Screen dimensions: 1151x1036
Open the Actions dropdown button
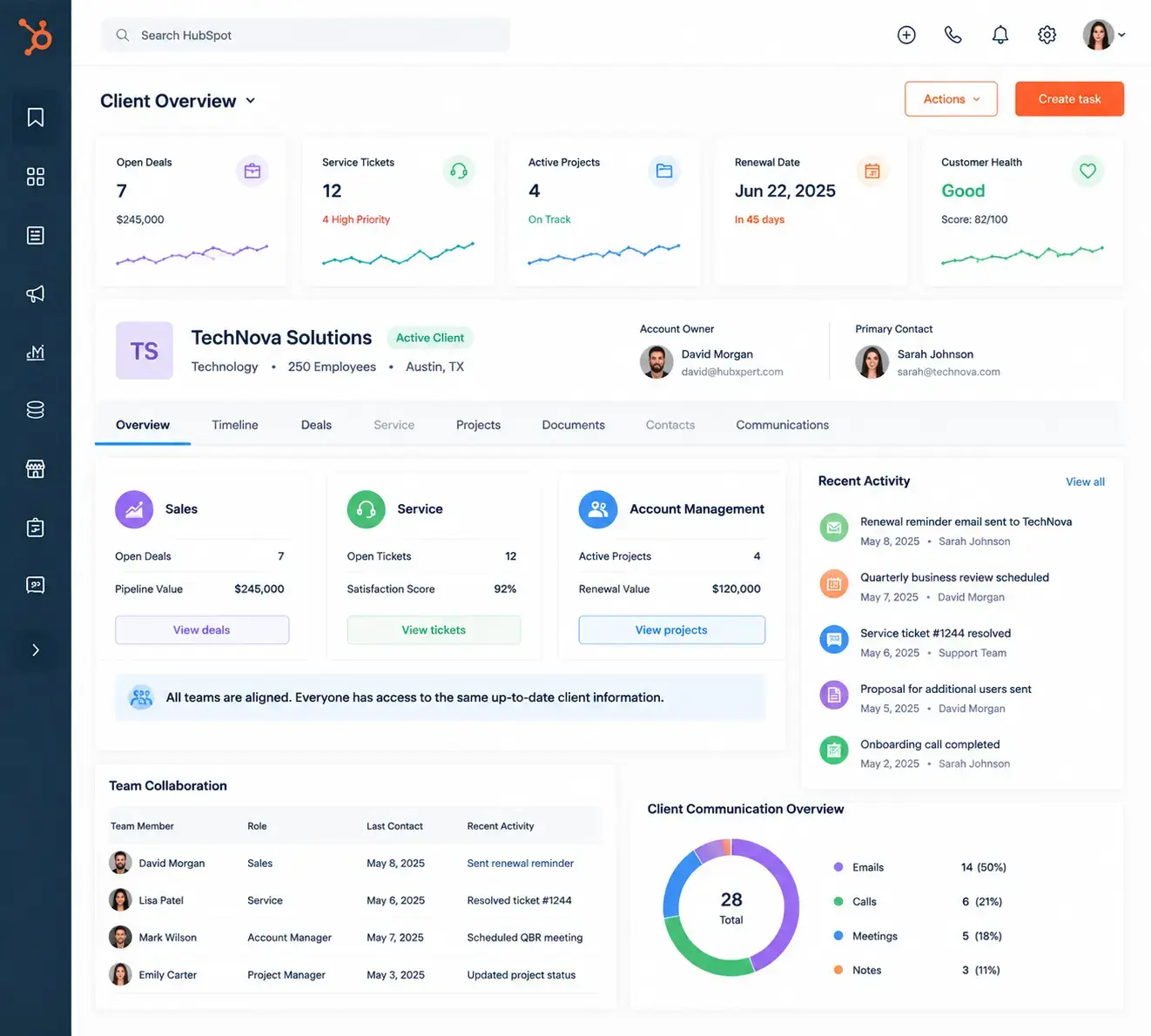pos(952,99)
